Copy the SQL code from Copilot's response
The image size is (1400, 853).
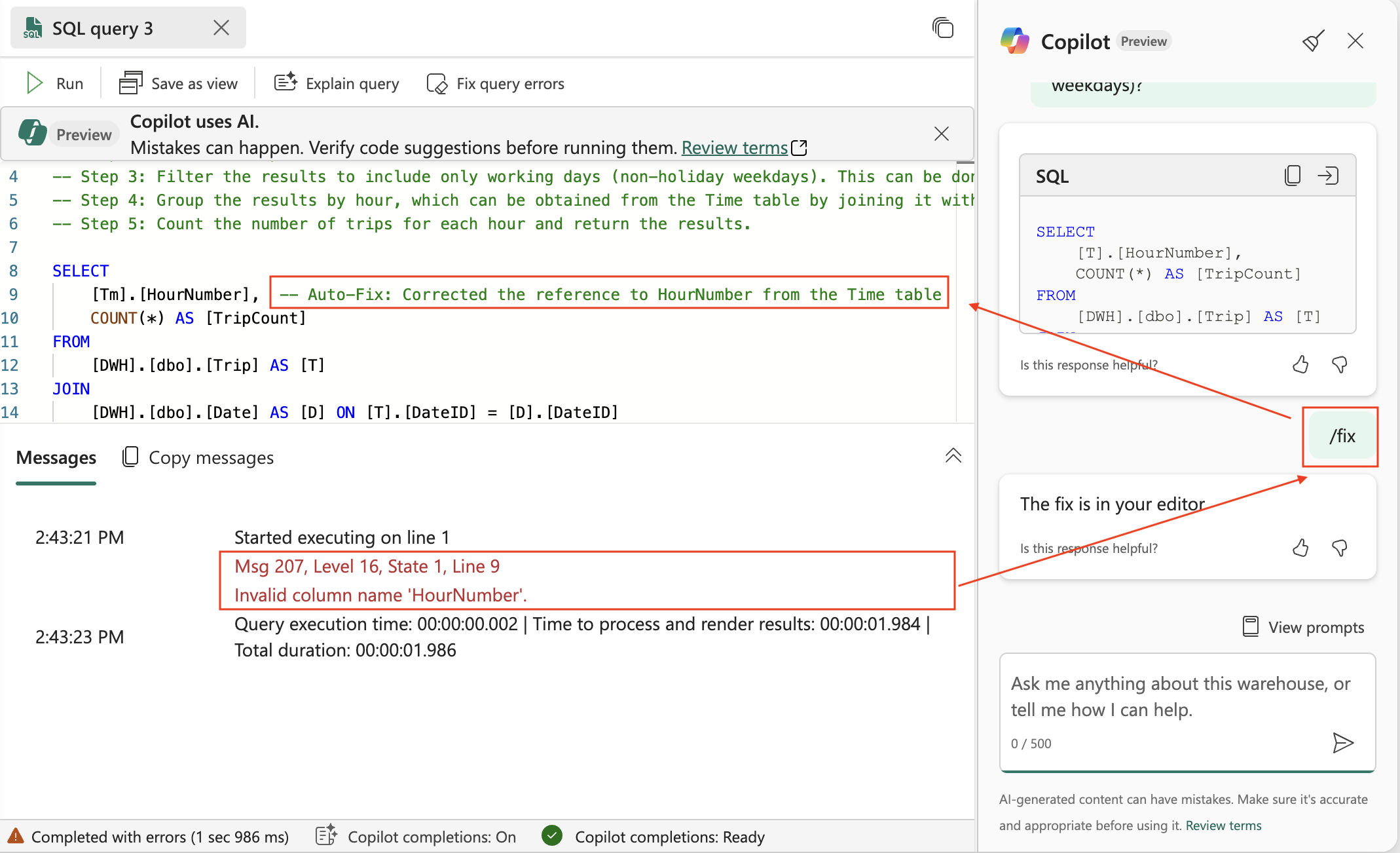pos(1292,175)
